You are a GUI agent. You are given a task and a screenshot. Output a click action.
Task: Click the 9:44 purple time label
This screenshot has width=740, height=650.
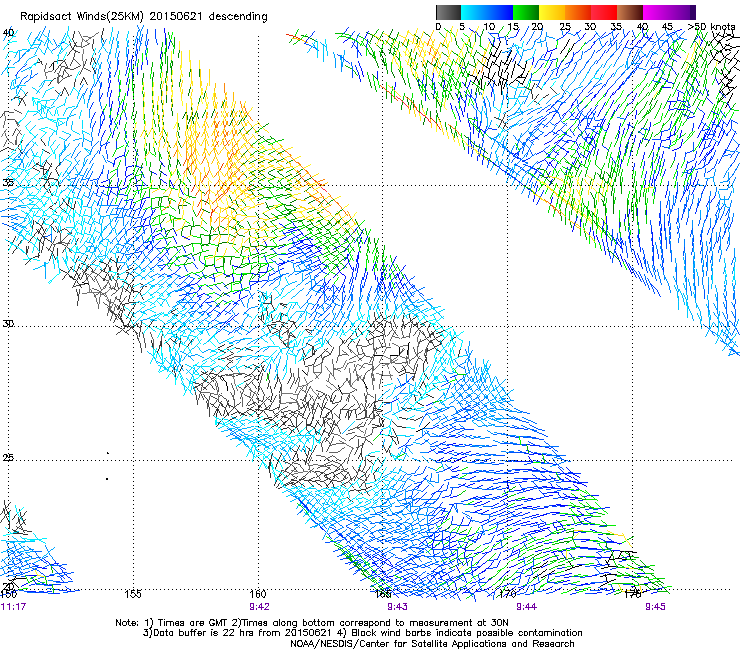tap(526, 607)
